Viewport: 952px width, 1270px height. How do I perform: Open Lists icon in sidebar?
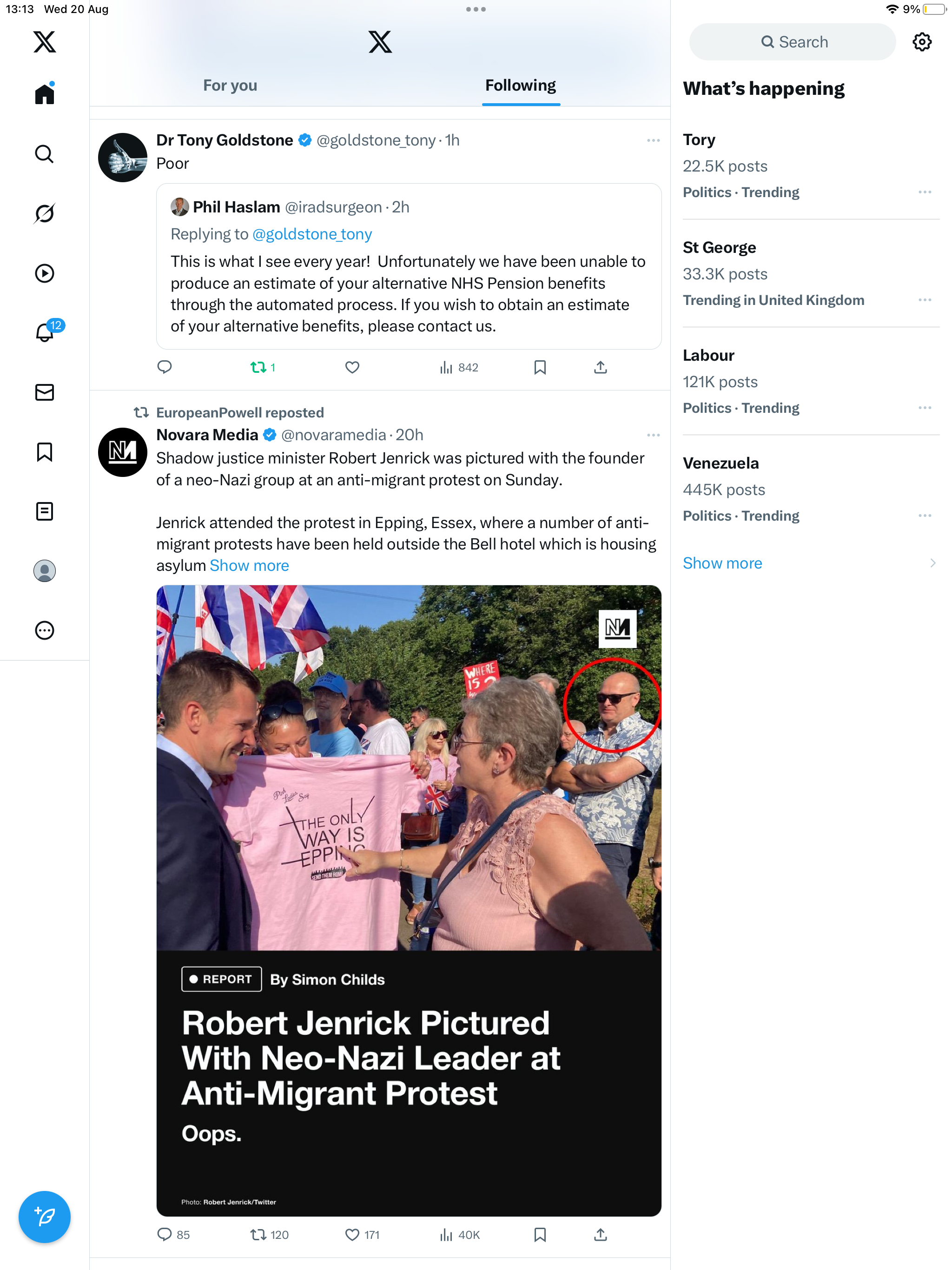[44, 511]
